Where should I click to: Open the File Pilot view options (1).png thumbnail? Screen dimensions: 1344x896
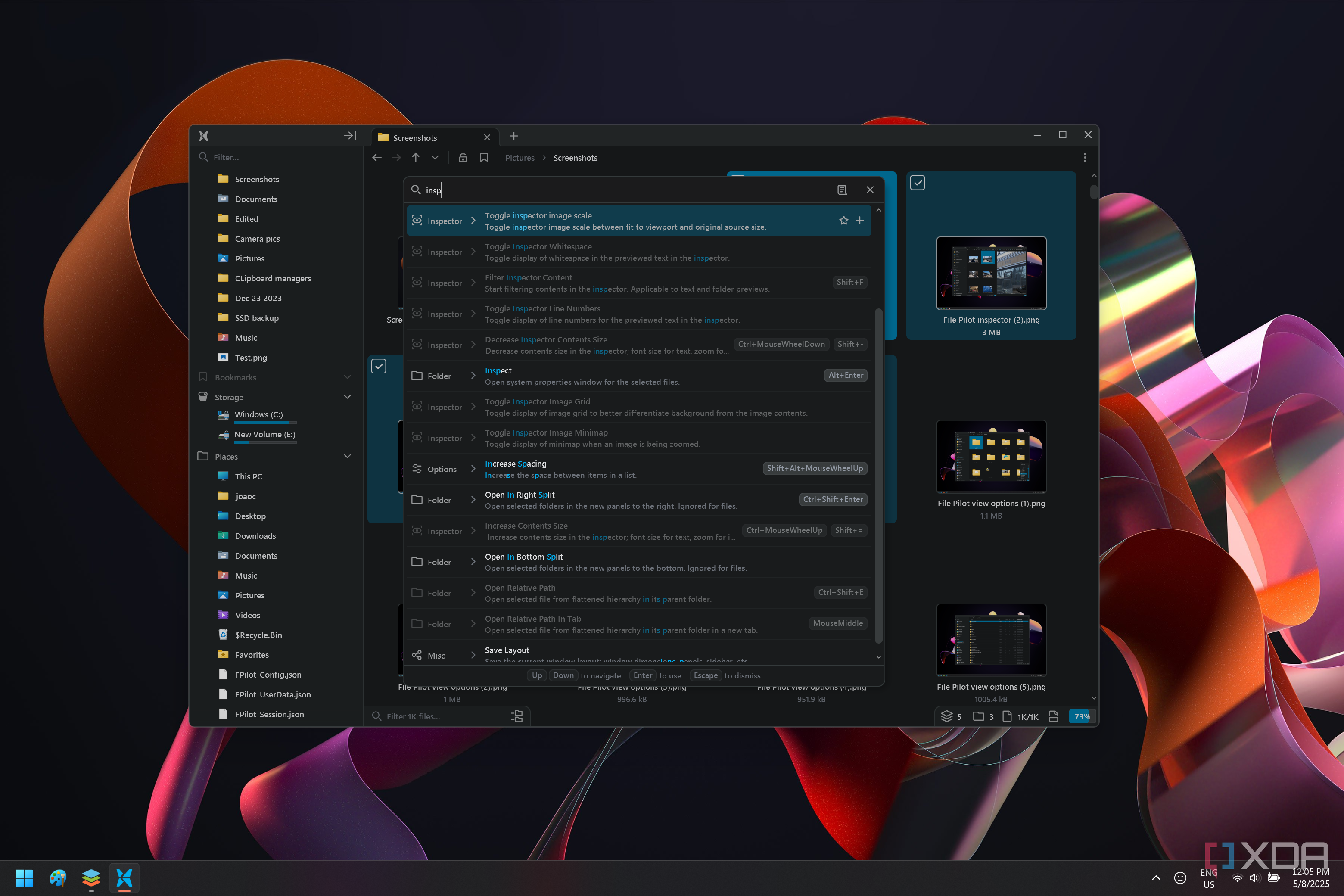coord(991,456)
